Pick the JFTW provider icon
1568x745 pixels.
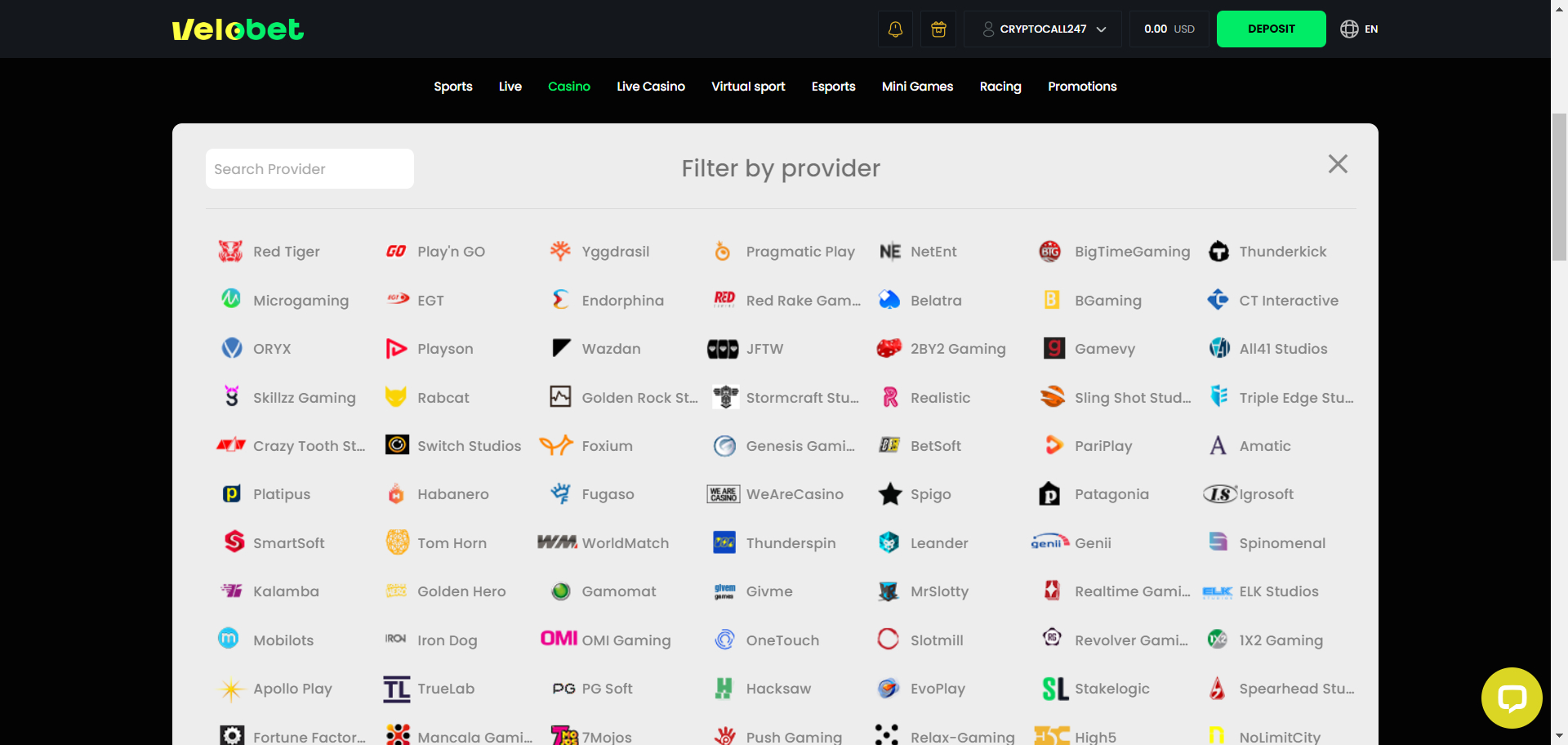[723, 349]
